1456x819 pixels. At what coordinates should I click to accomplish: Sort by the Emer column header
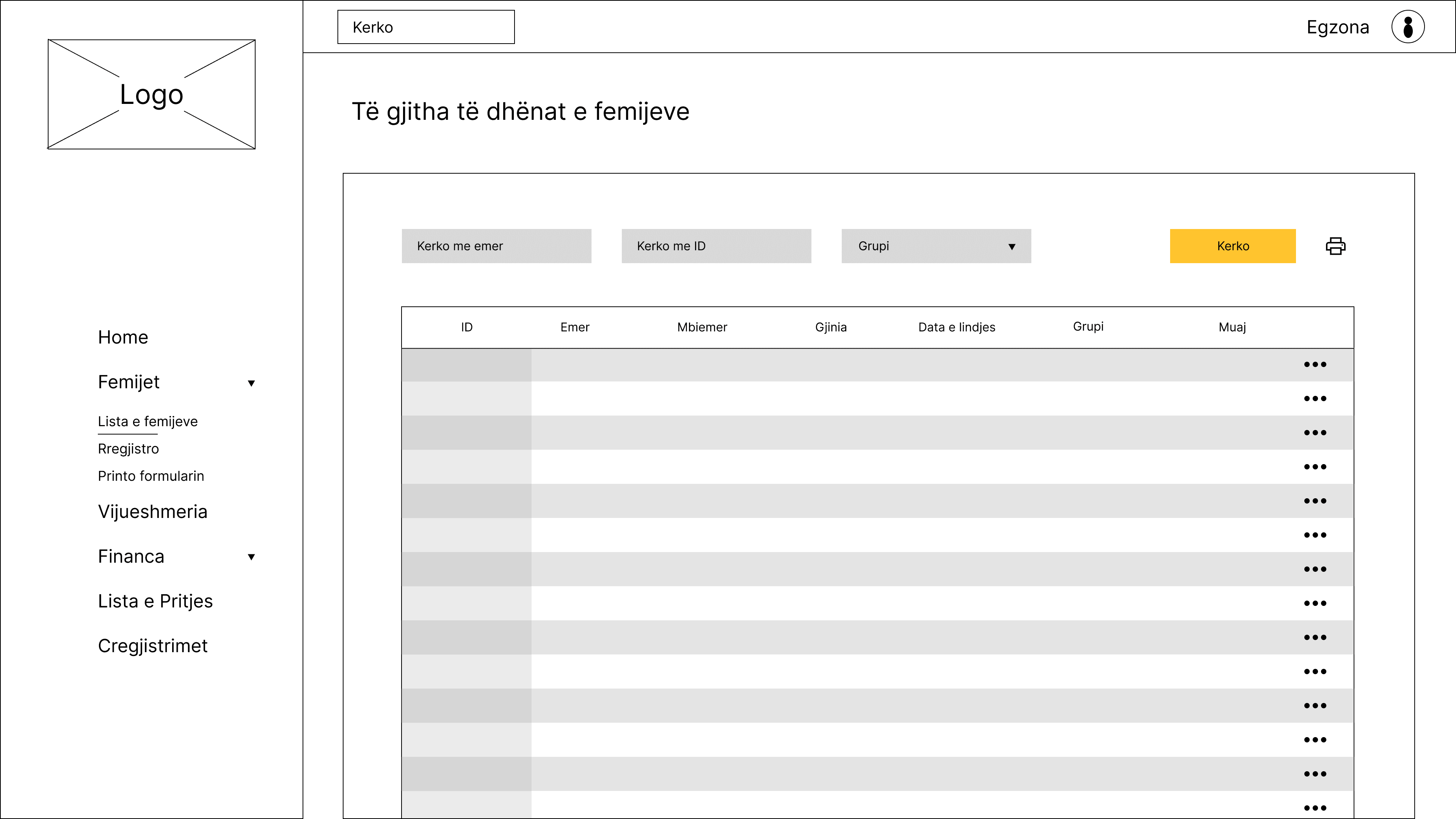[575, 327]
